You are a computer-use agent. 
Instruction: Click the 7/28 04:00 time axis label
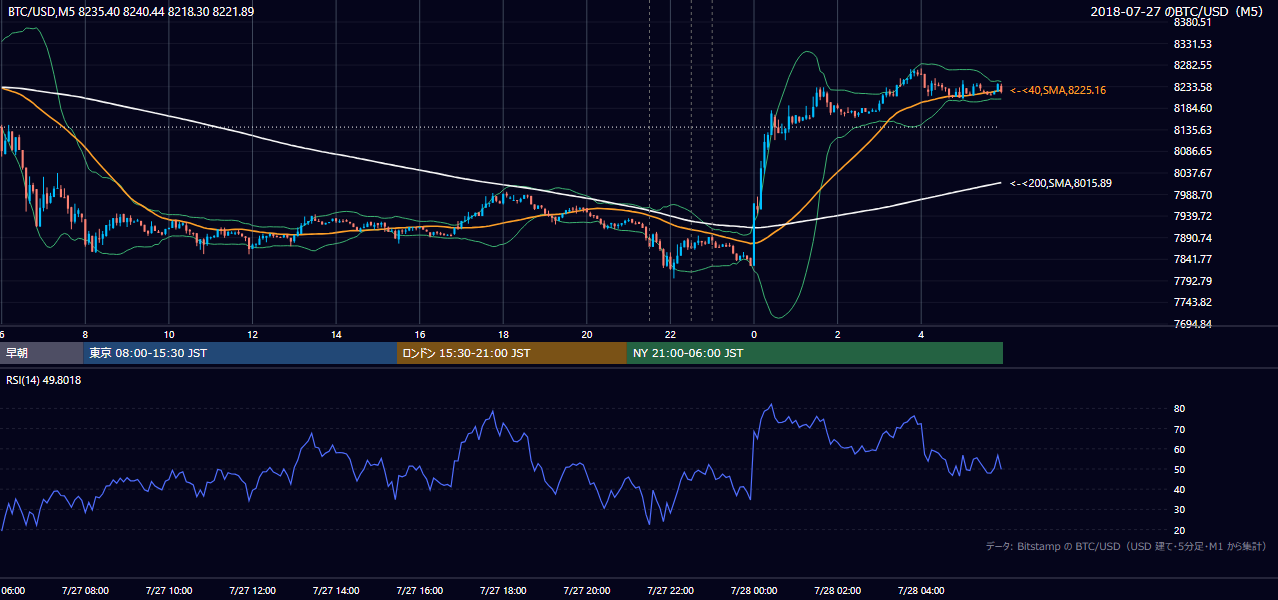(920, 591)
